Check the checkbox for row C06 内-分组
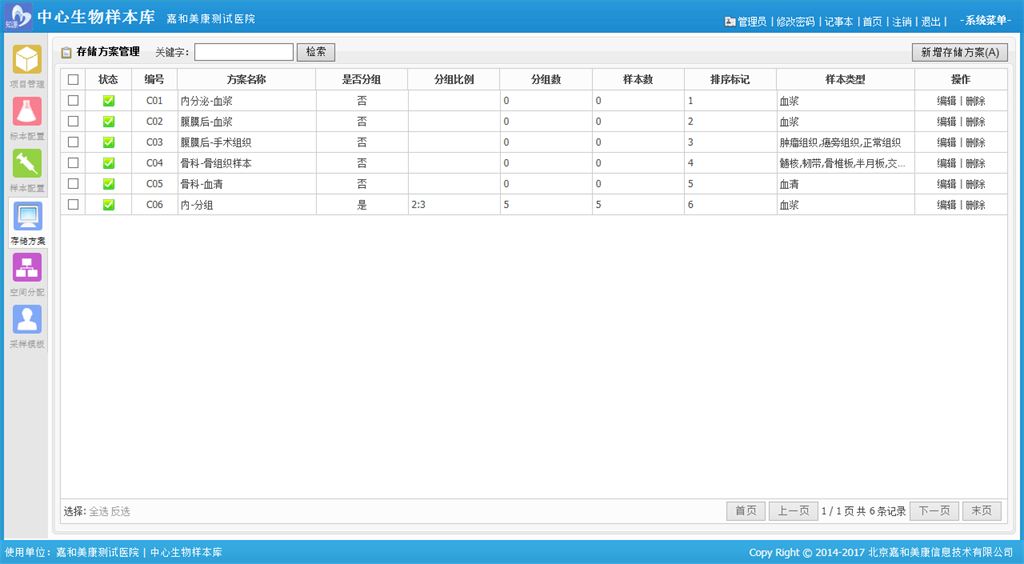The image size is (1024, 564). [x=73, y=204]
